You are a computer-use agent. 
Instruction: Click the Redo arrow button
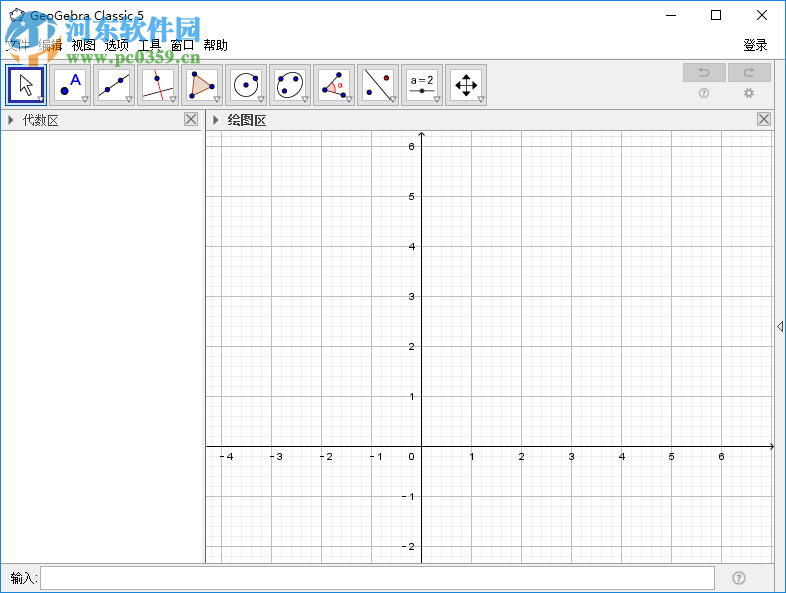[x=749, y=73]
